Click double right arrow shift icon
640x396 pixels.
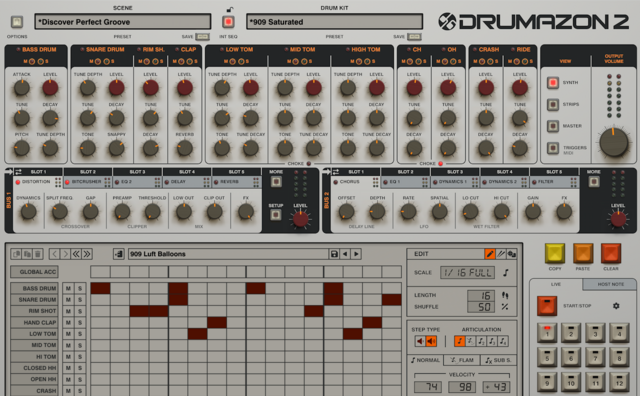coord(87,254)
